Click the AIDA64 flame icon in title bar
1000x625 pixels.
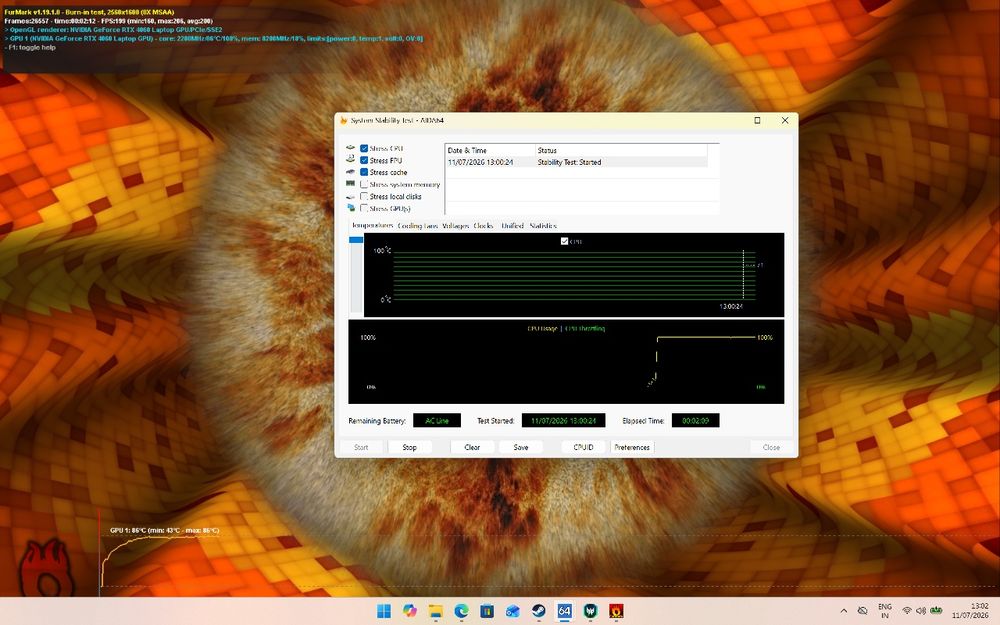point(343,120)
